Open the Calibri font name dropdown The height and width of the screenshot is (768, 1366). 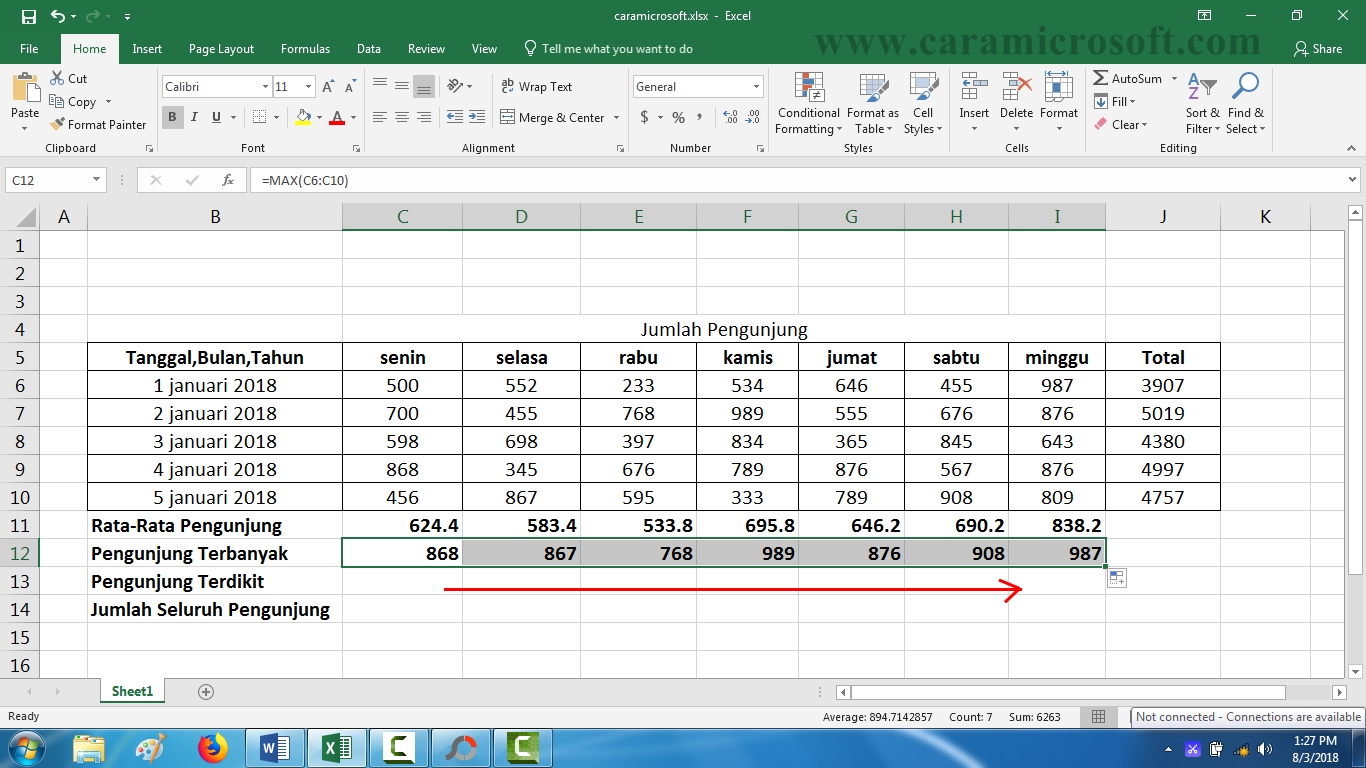pos(265,87)
